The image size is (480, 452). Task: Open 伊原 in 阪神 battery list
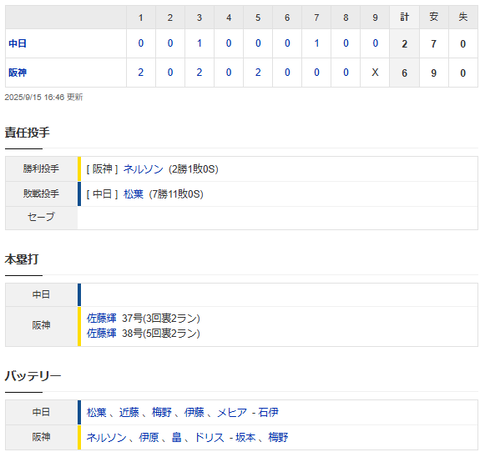click(x=149, y=437)
